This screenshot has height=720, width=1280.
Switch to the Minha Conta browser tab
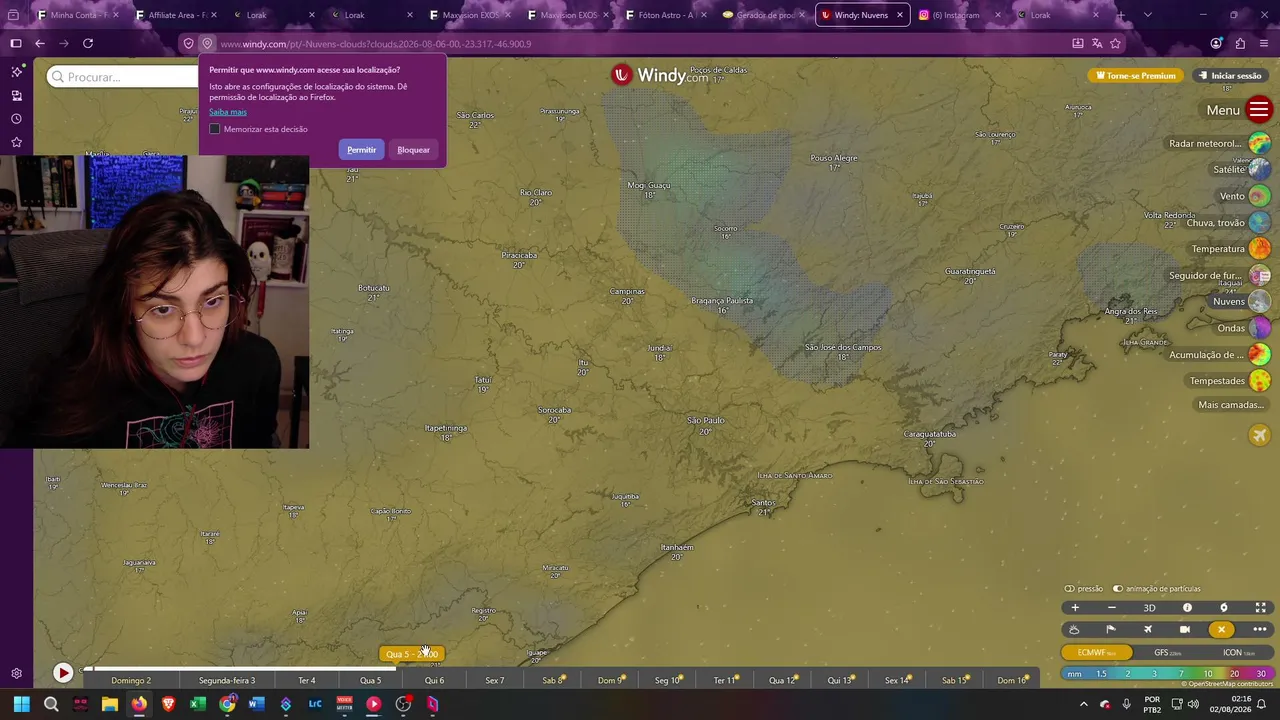[78, 15]
